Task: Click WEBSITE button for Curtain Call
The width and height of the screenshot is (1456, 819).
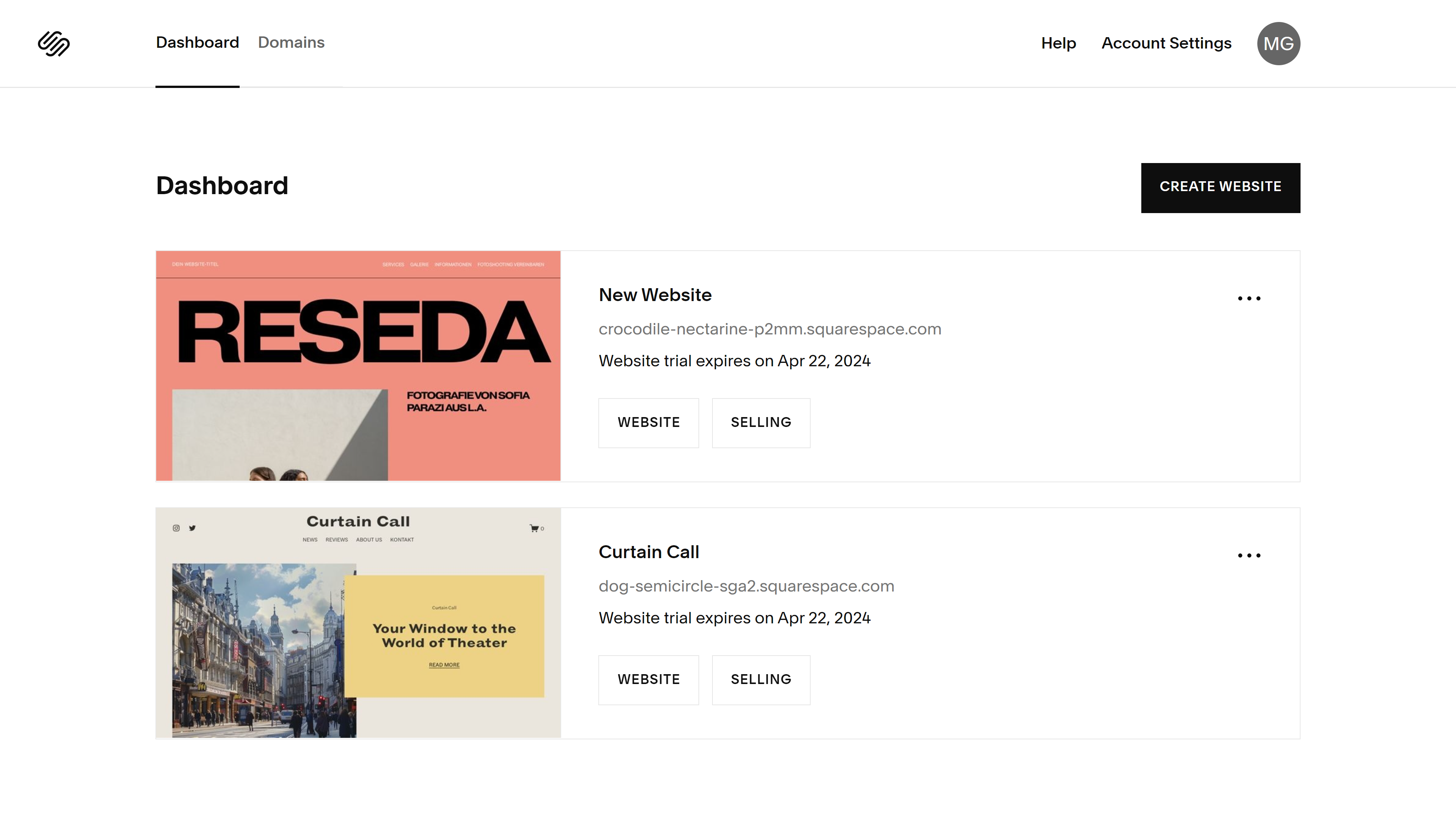Action: click(x=649, y=679)
